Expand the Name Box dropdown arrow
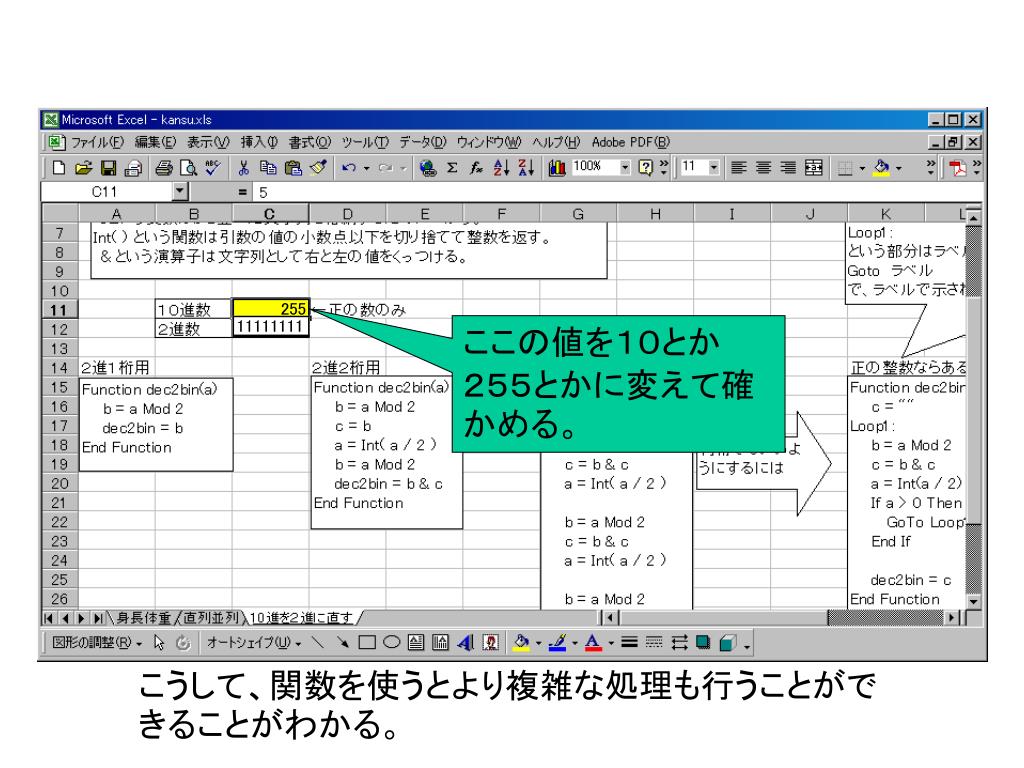Viewport: 1024px width, 768px height. pyautogui.click(x=180, y=192)
